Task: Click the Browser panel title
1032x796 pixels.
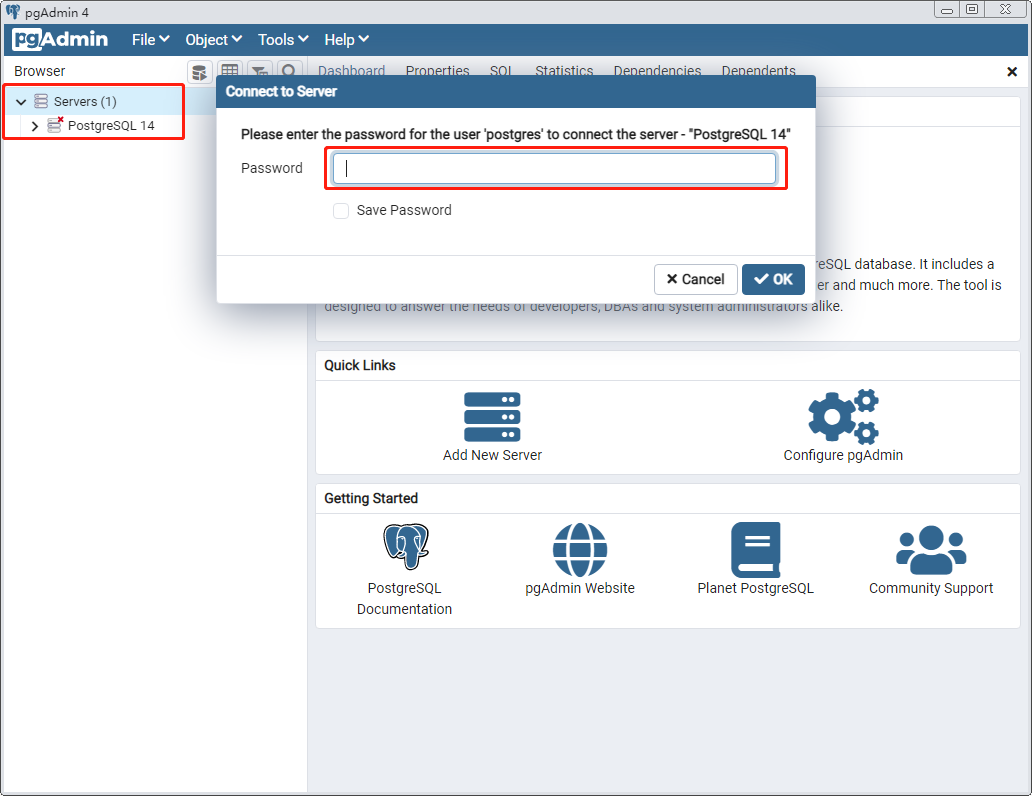Action: click(x=39, y=71)
